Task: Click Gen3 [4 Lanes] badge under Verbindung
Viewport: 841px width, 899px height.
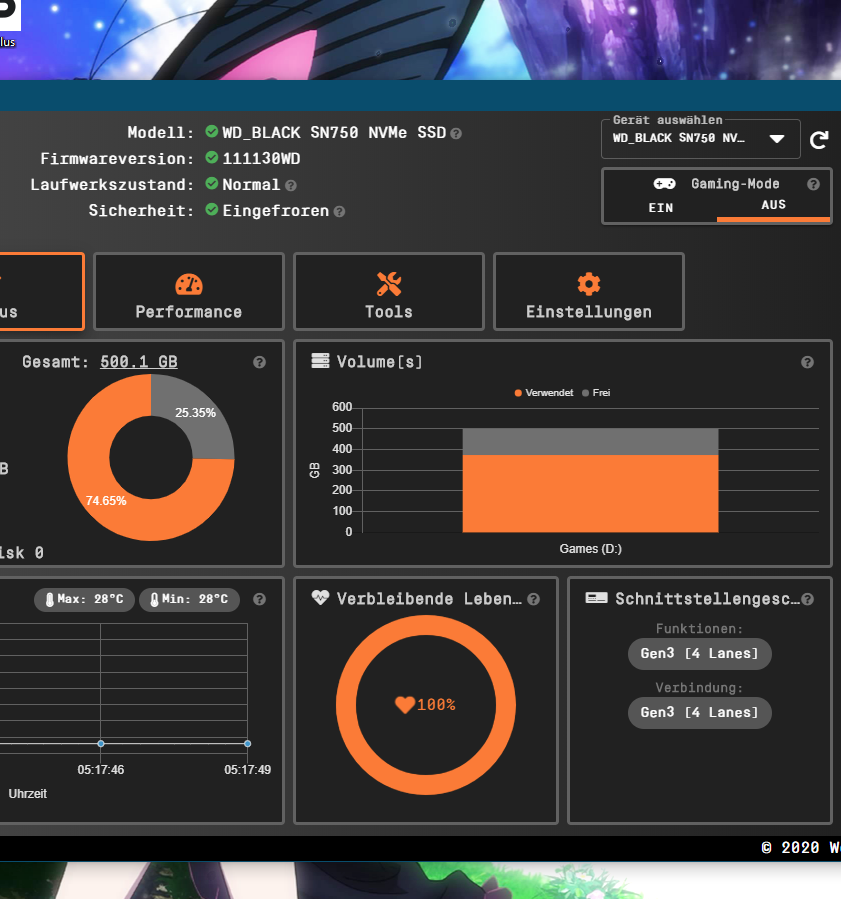Action: [x=699, y=713]
